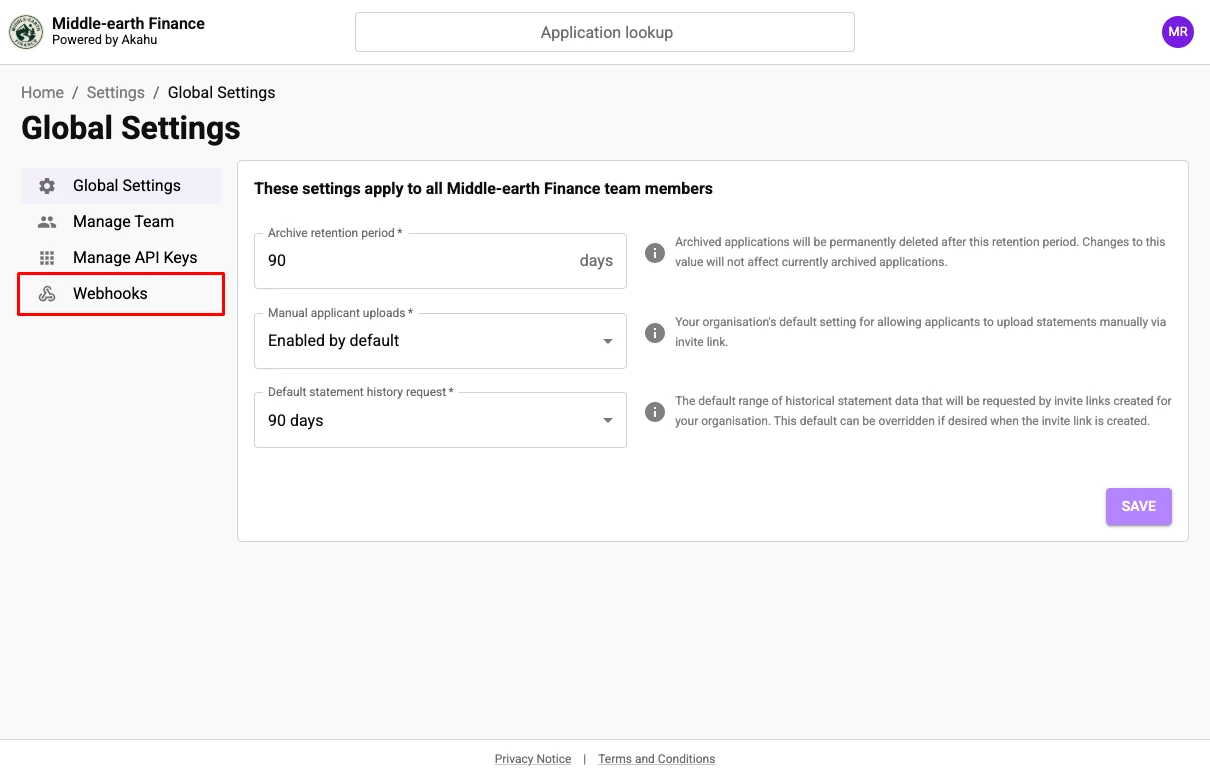Click info icon beside Archive retention period
Image resolution: width=1210 pixels, height=780 pixels.
click(x=655, y=253)
